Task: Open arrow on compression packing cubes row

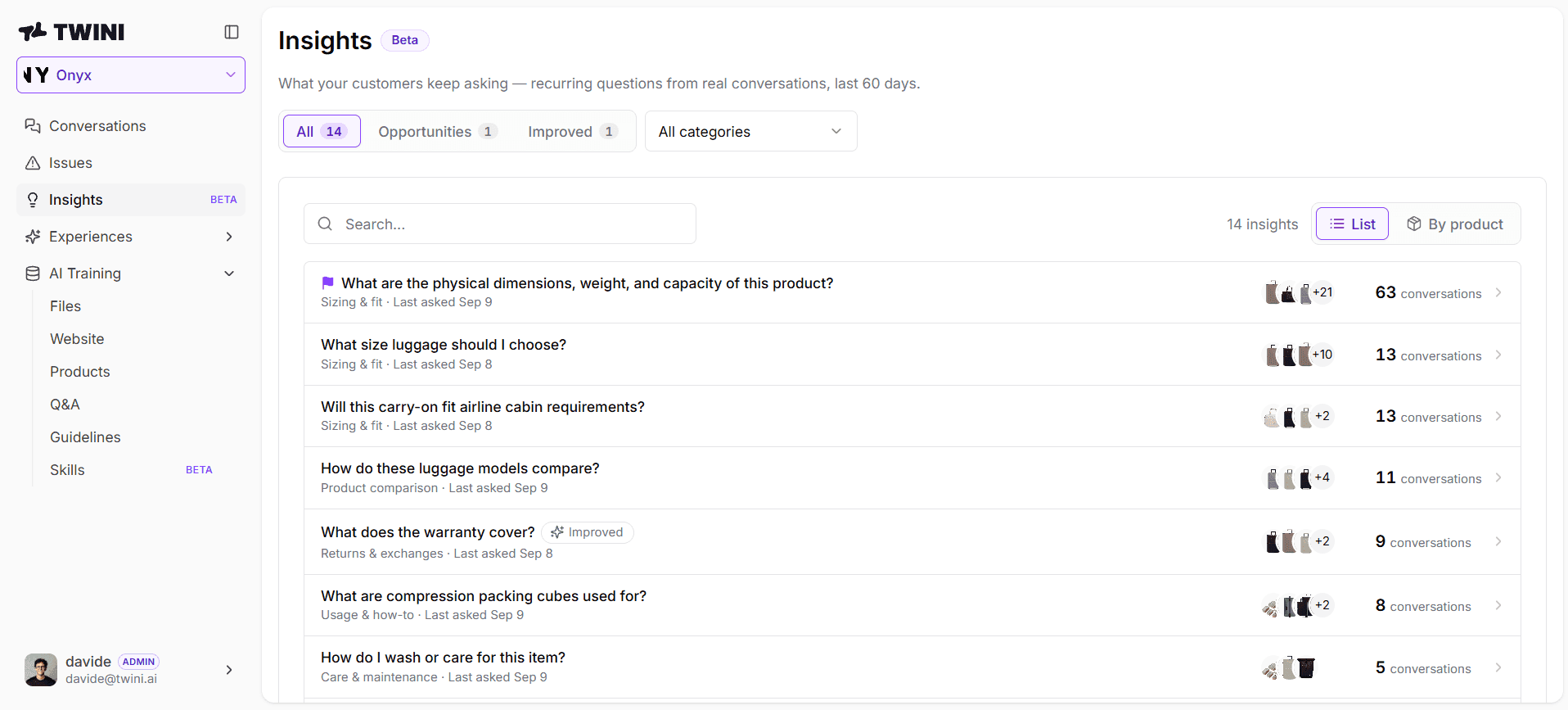Action: (1498, 605)
